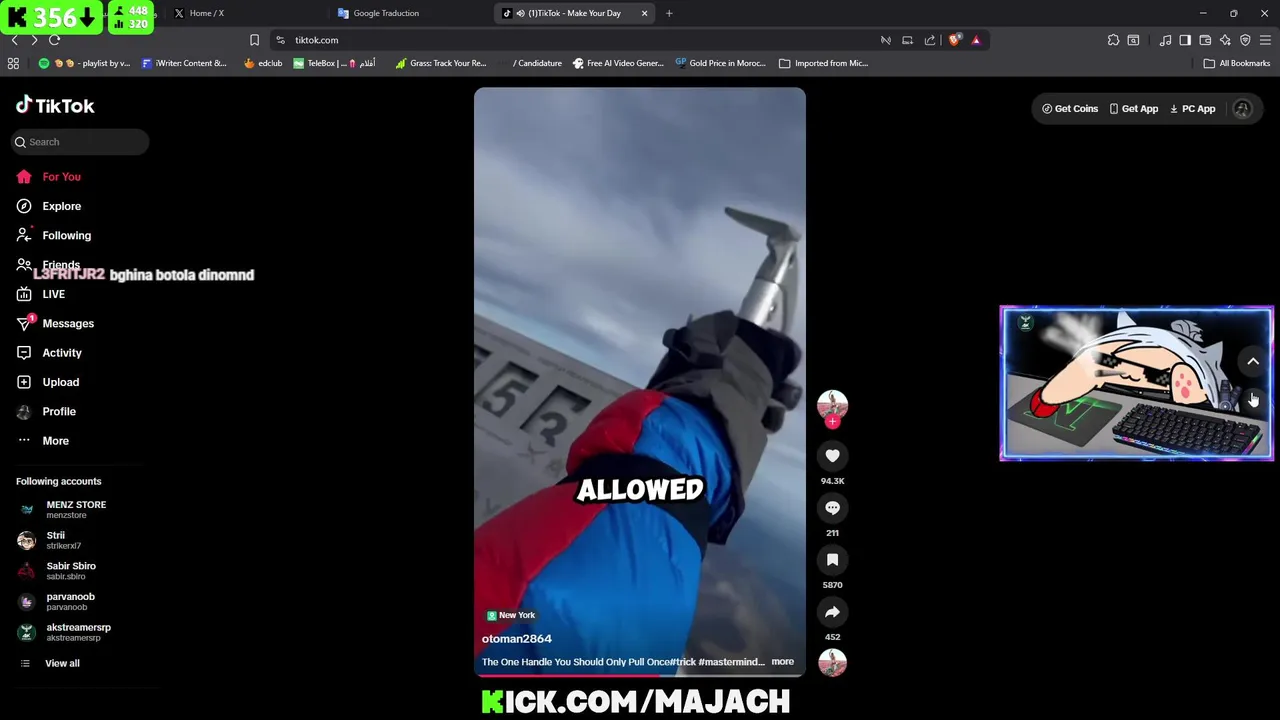
Task: Reload the page
Action: [54, 40]
